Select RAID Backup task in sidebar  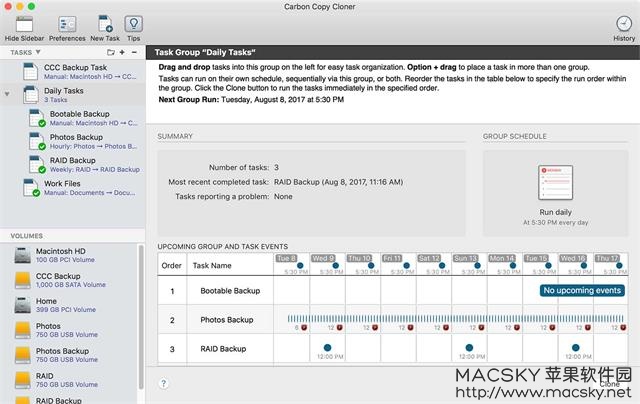(x=73, y=164)
